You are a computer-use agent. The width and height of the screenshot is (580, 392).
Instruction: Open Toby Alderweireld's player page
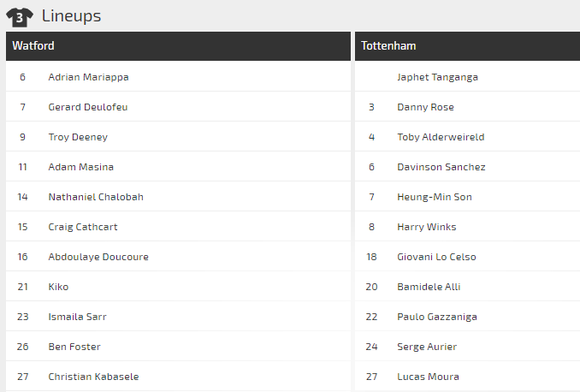[441, 137]
